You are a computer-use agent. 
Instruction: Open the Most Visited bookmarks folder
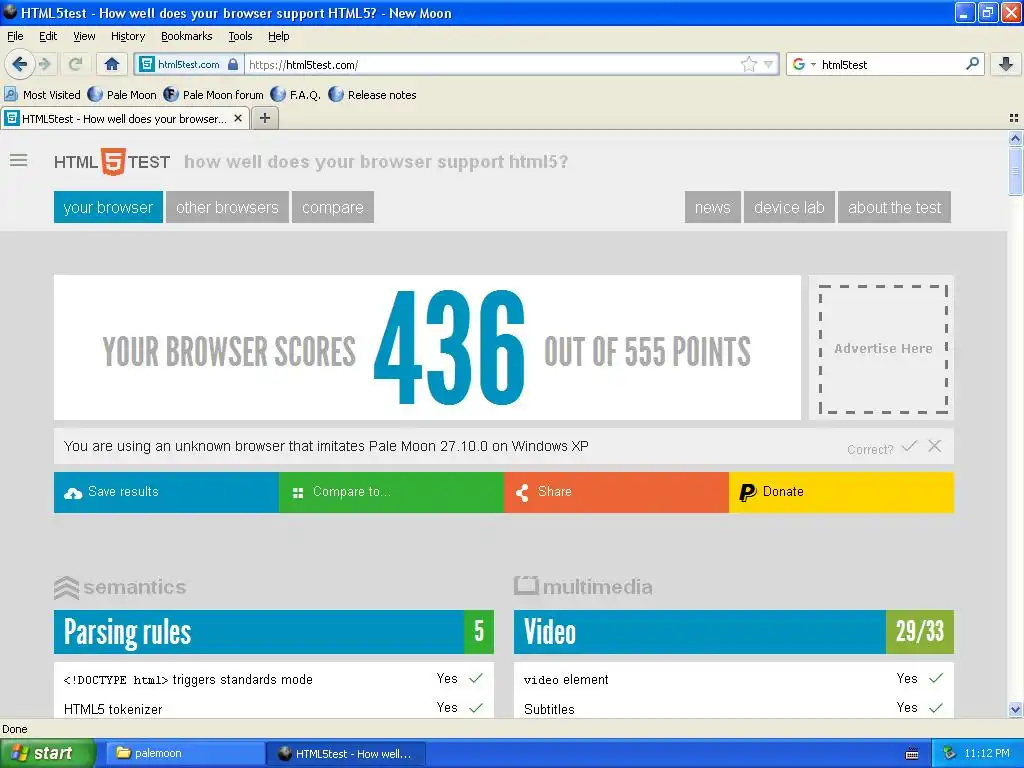pos(43,95)
